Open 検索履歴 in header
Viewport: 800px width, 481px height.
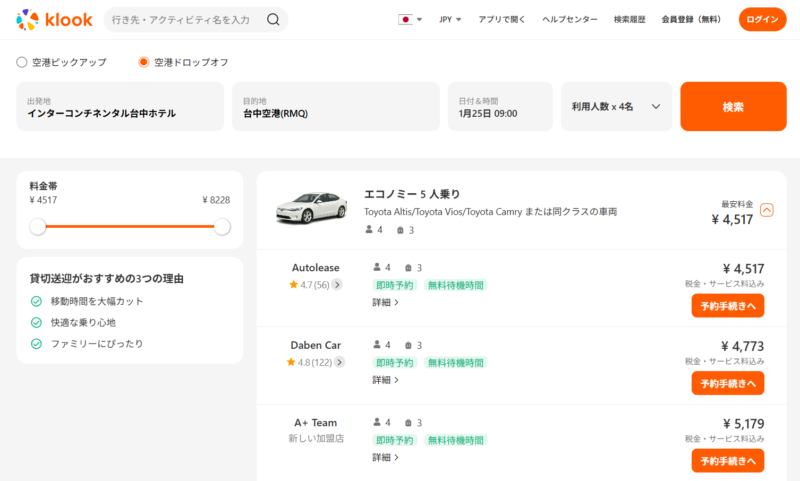pos(629,19)
